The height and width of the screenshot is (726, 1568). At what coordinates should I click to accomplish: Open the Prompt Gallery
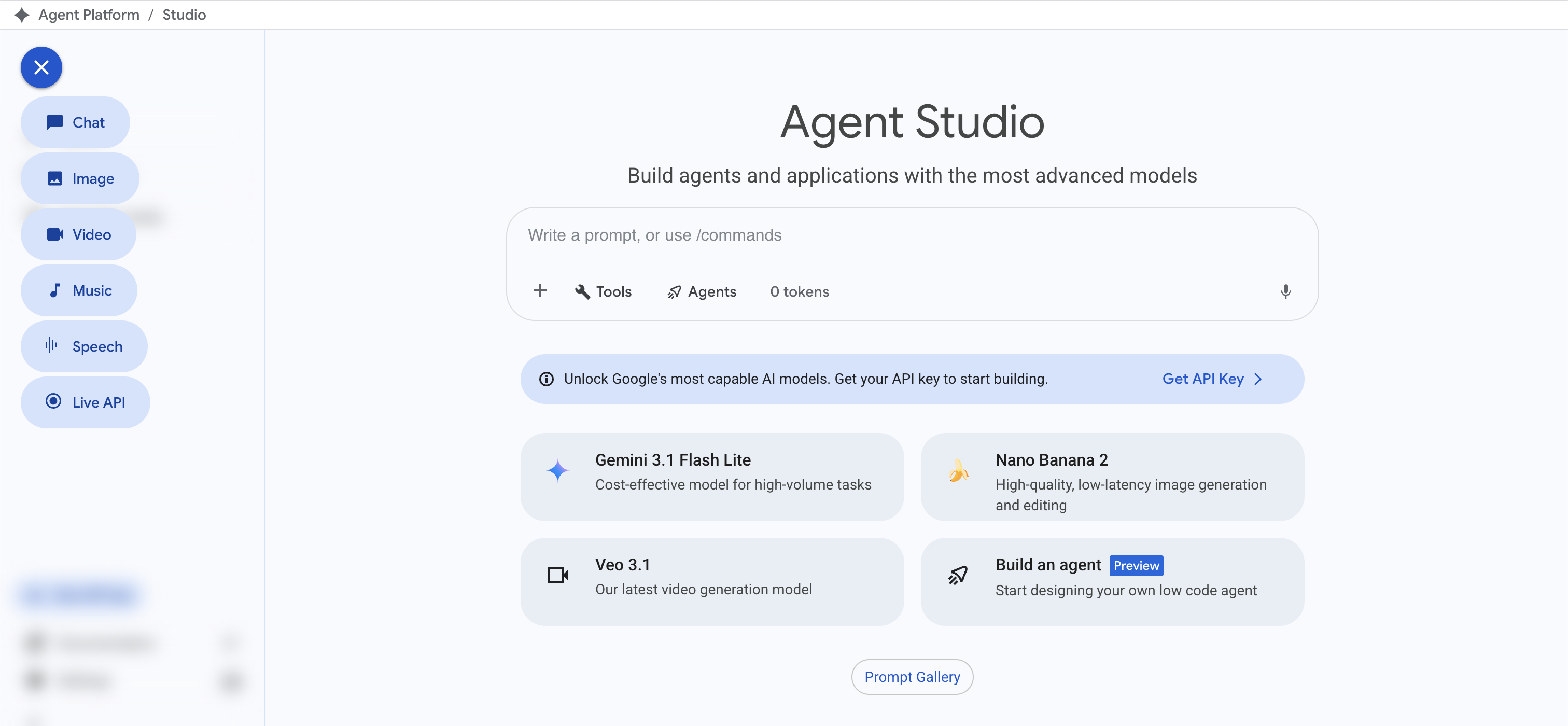[912, 677]
